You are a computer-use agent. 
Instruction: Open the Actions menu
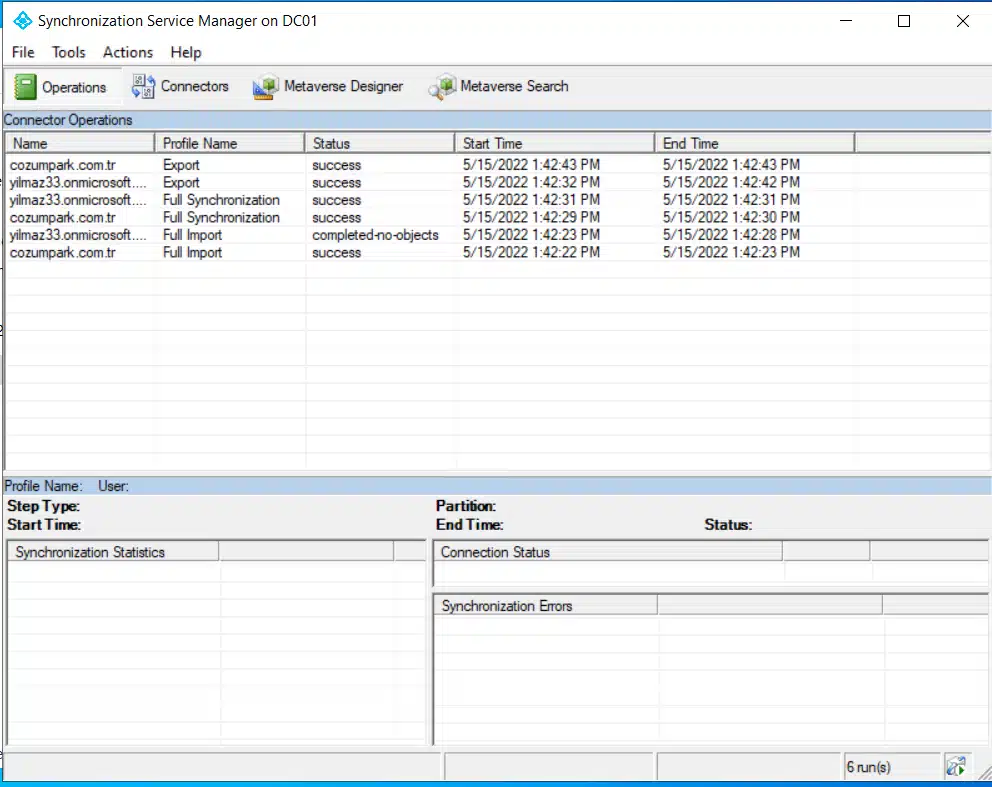(x=128, y=52)
